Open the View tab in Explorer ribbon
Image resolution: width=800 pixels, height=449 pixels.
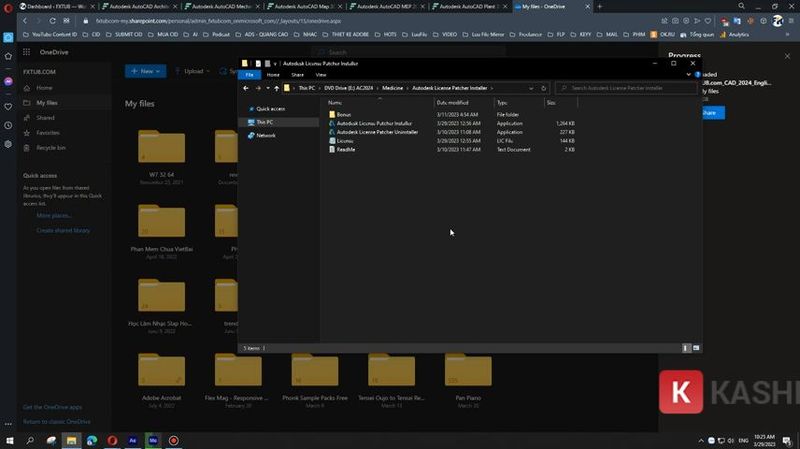pyautogui.click(x=321, y=75)
